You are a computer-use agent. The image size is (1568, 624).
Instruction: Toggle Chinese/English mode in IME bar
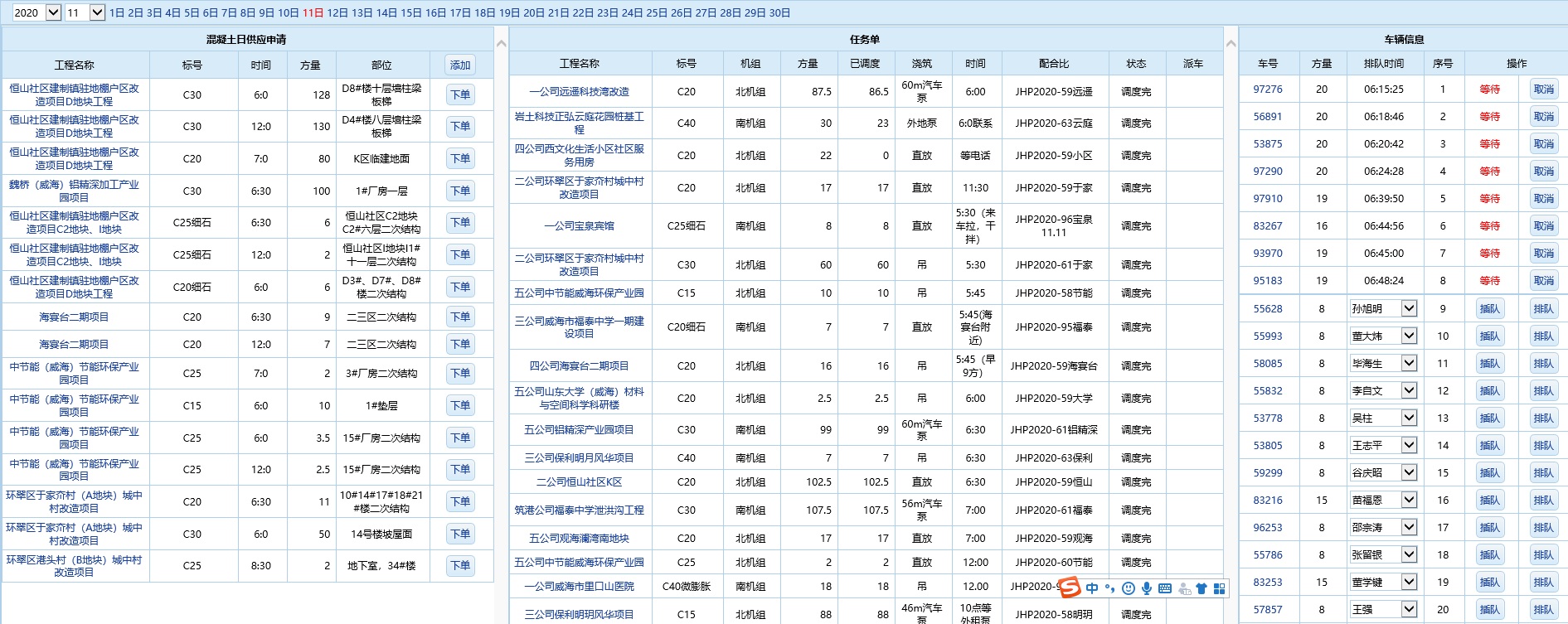click(1092, 588)
